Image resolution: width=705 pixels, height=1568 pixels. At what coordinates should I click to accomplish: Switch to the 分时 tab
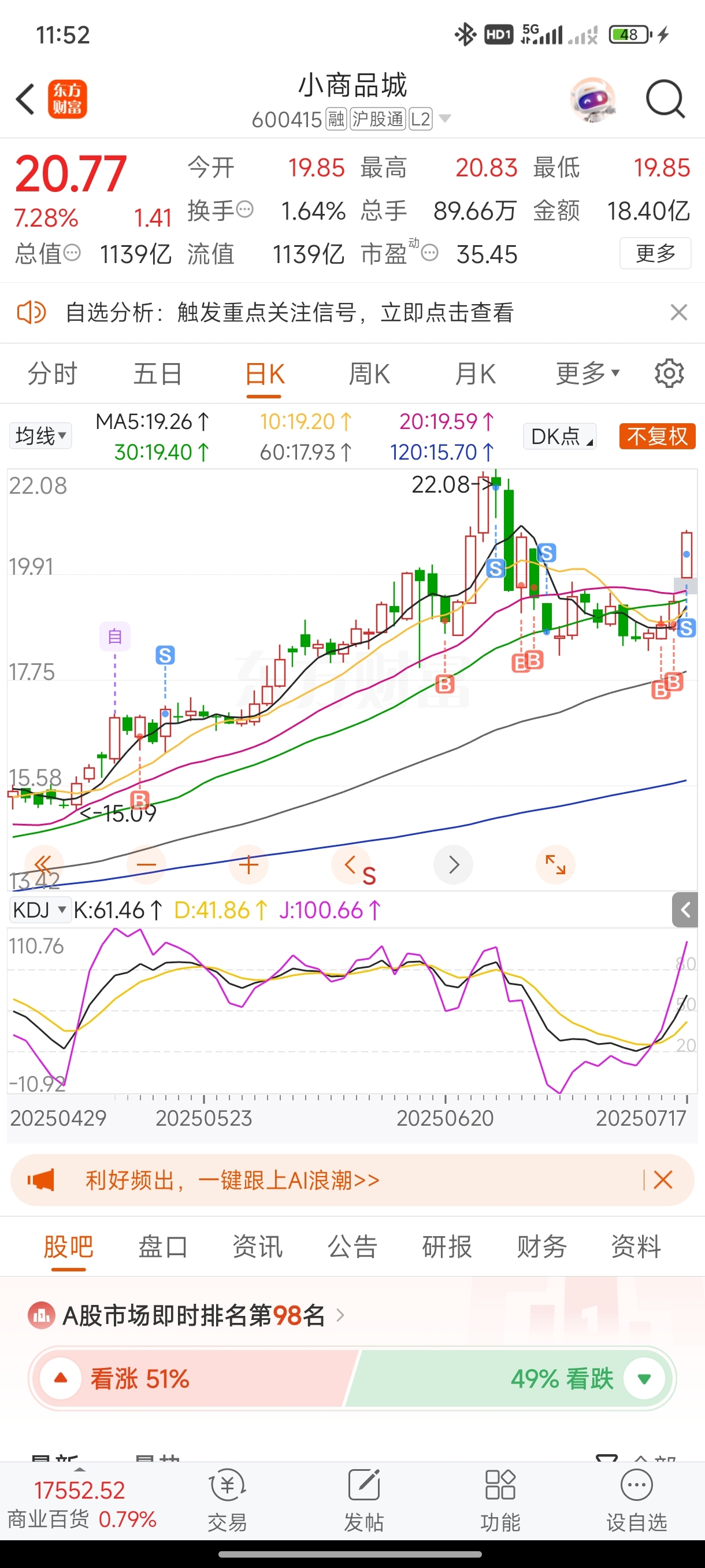pyautogui.click(x=53, y=373)
